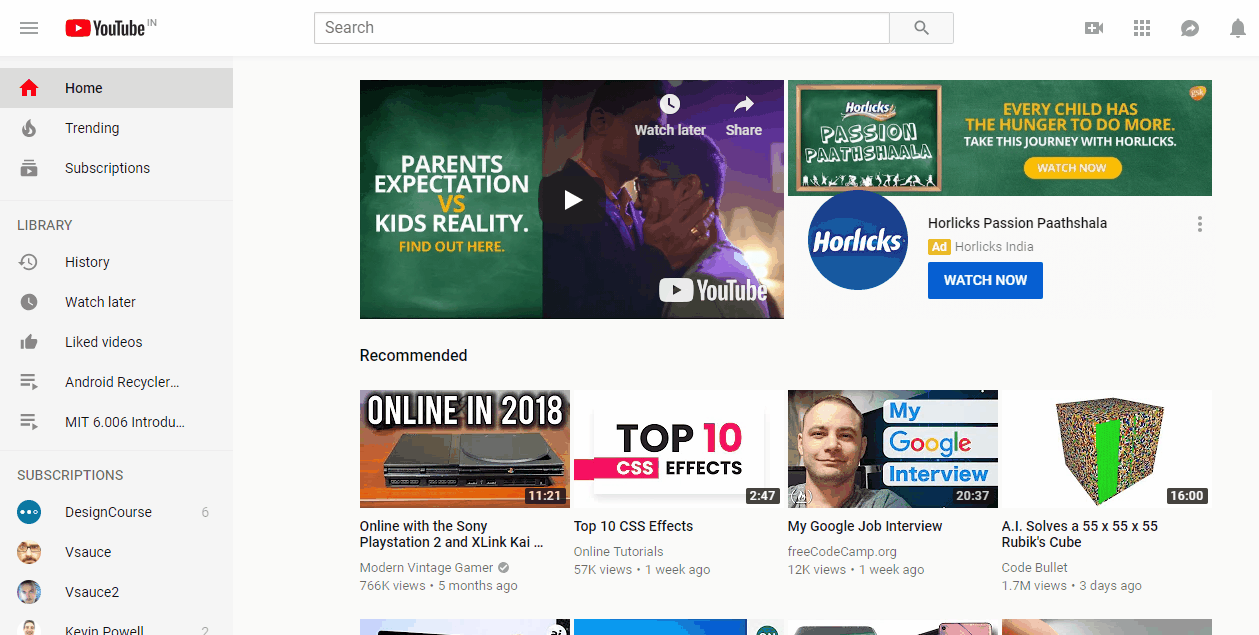
Task: Click the Subscriptions sidebar icon
Action: point(29,168)
